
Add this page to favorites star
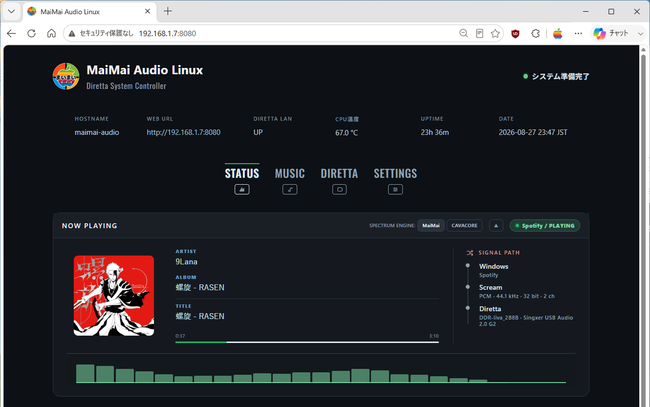[x=495, y=34]
